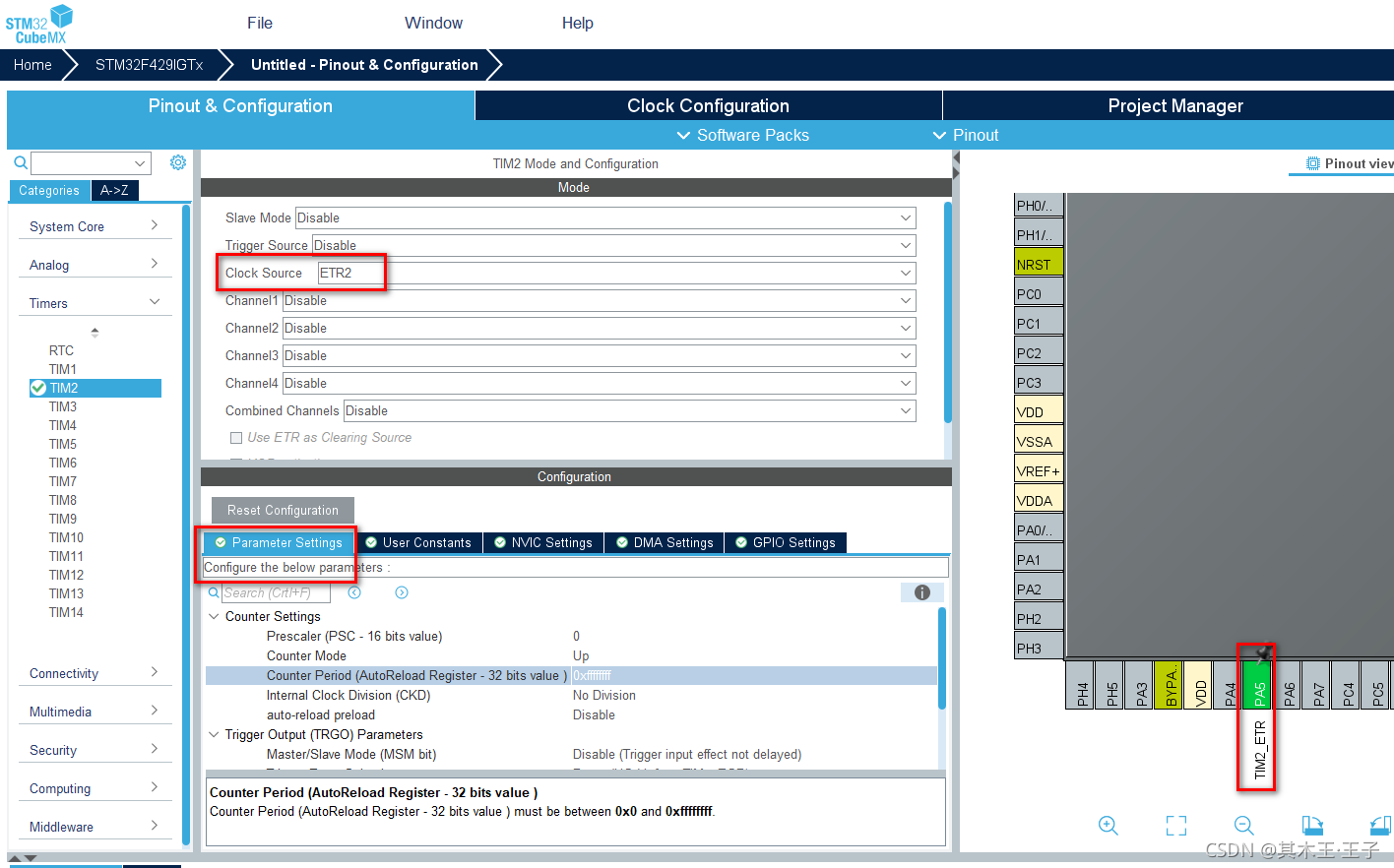Fit the pinout chip to the window
This screenshot has width=1394, height=868.
(1176, 826)
